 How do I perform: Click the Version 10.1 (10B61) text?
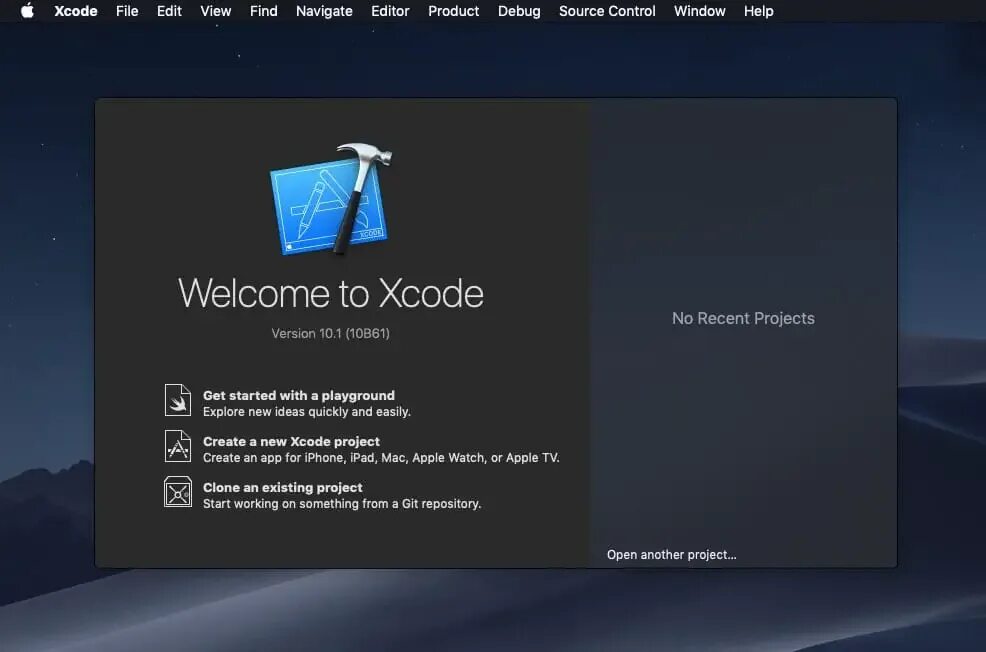point(331,333)
